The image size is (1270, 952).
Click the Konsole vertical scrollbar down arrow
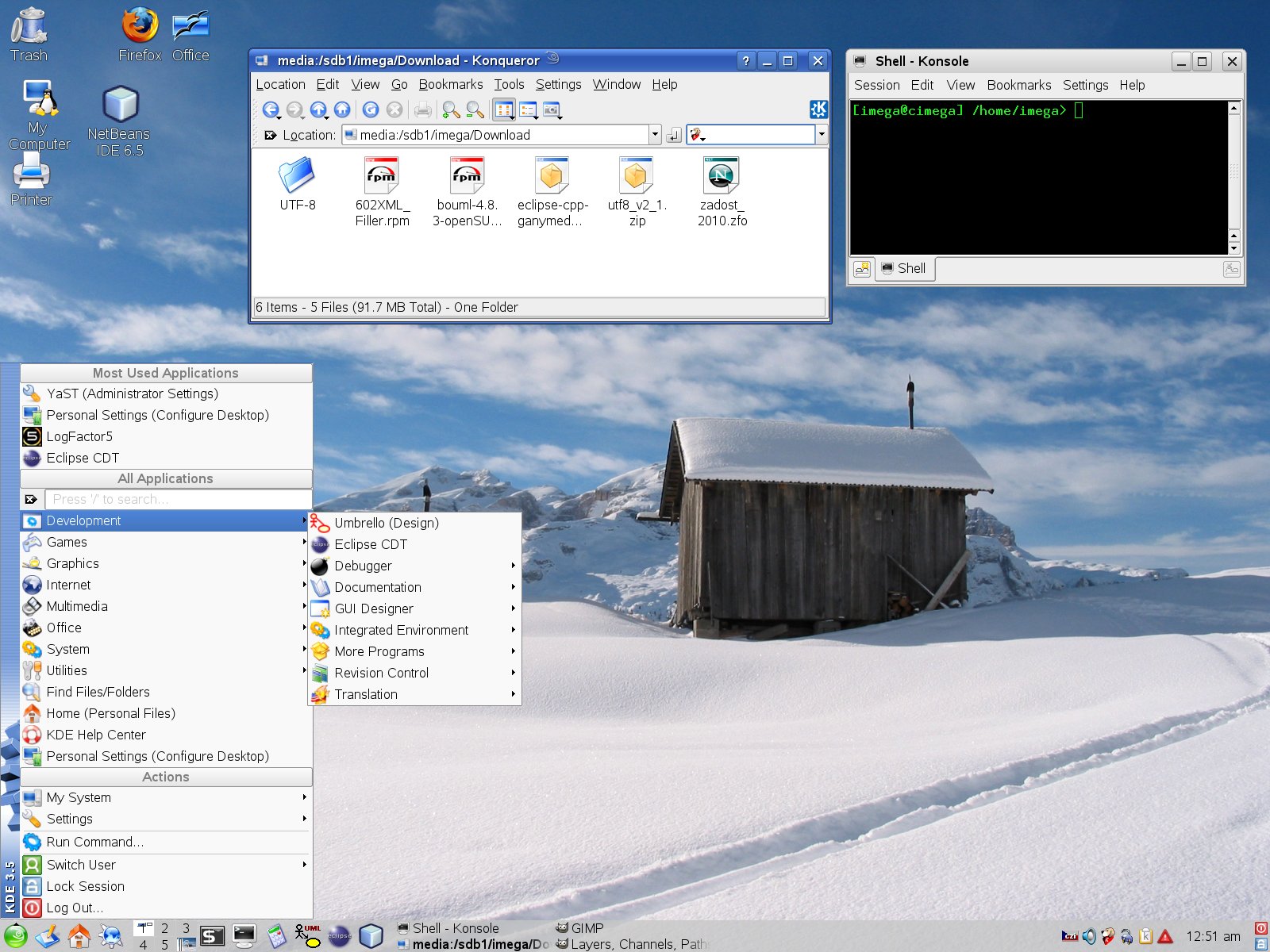[1233, 248]
